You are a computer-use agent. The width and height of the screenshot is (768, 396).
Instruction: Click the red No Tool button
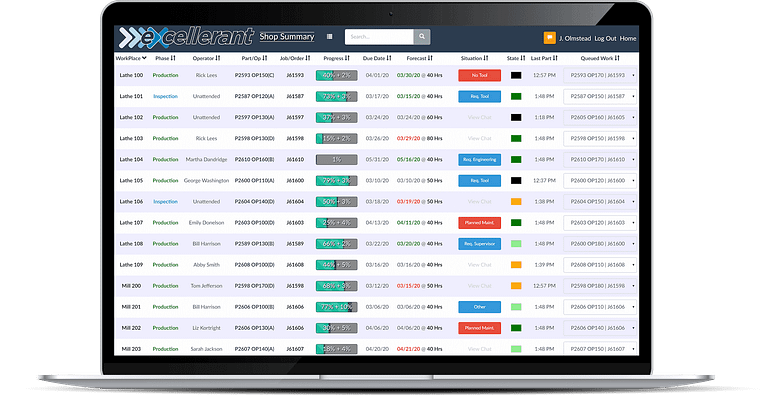point(480,75)
